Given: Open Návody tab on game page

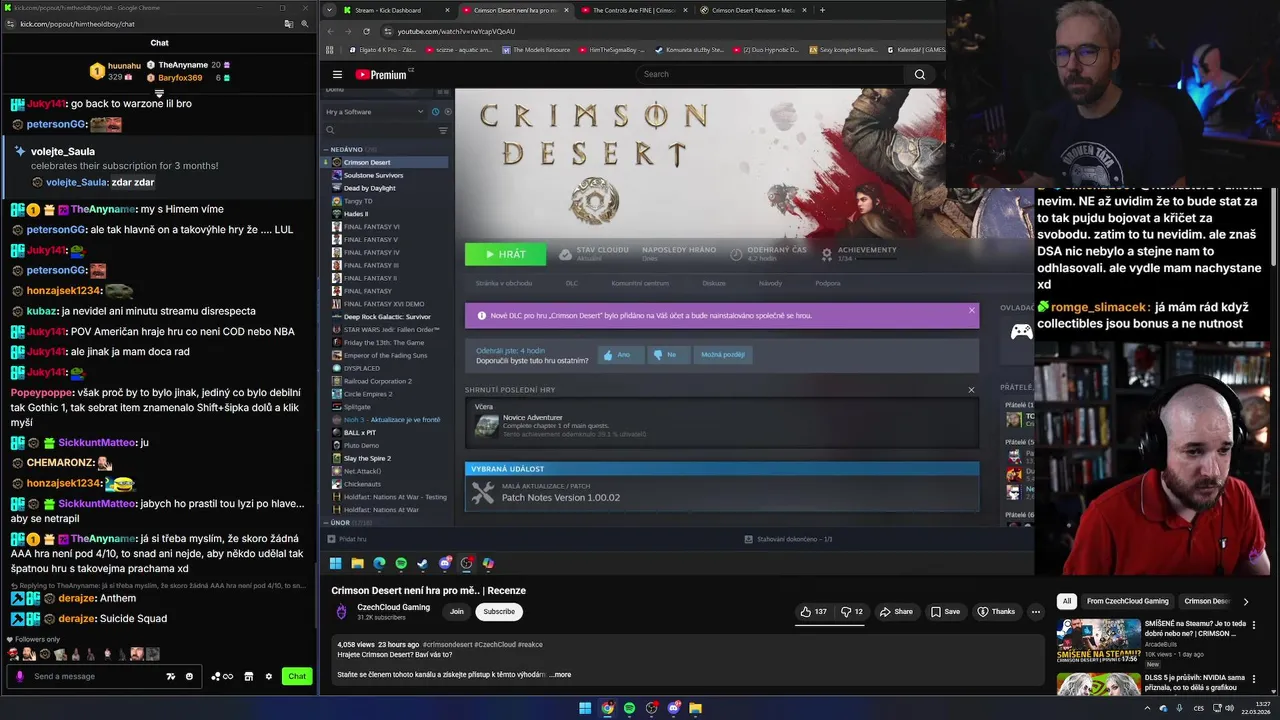Looking at the screenshot, I should coord(770,283).
